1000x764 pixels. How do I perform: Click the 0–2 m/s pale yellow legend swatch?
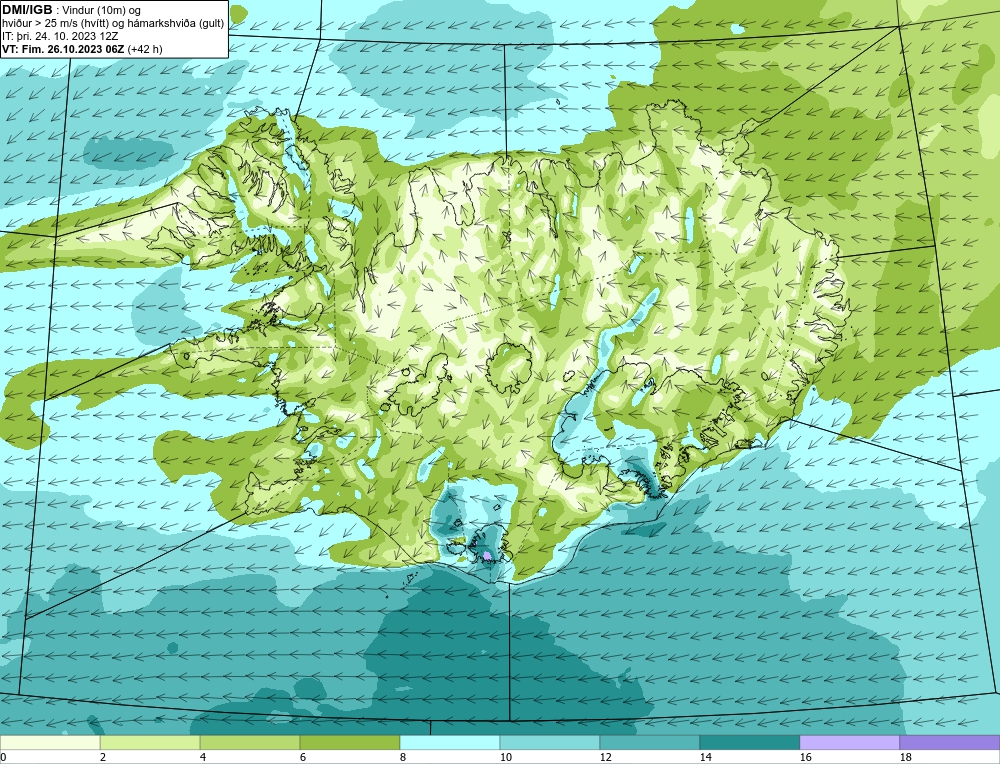tap(50, 743)
